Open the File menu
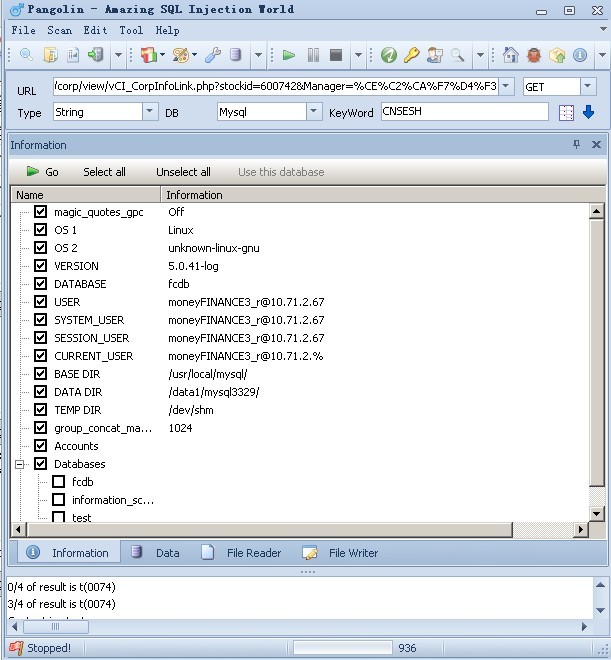This screenshot has height=660, width=611. [x=24, y=30]
